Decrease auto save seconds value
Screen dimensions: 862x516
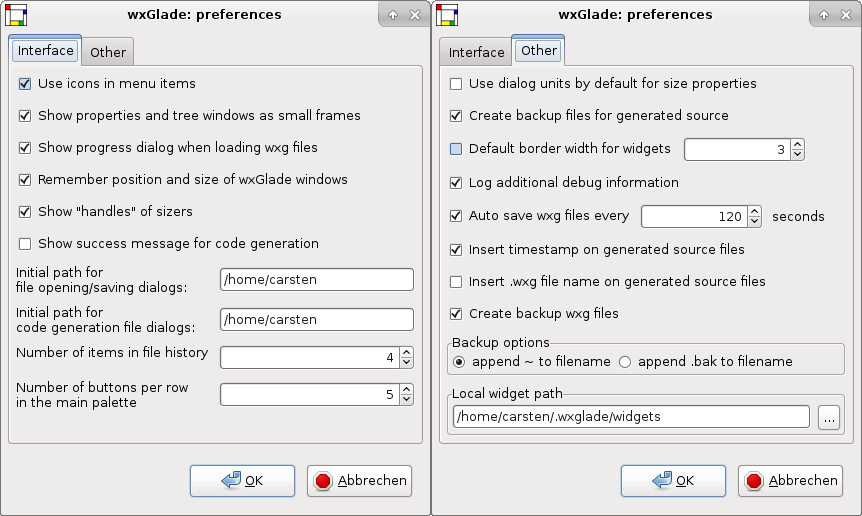[x=755, y=221]
